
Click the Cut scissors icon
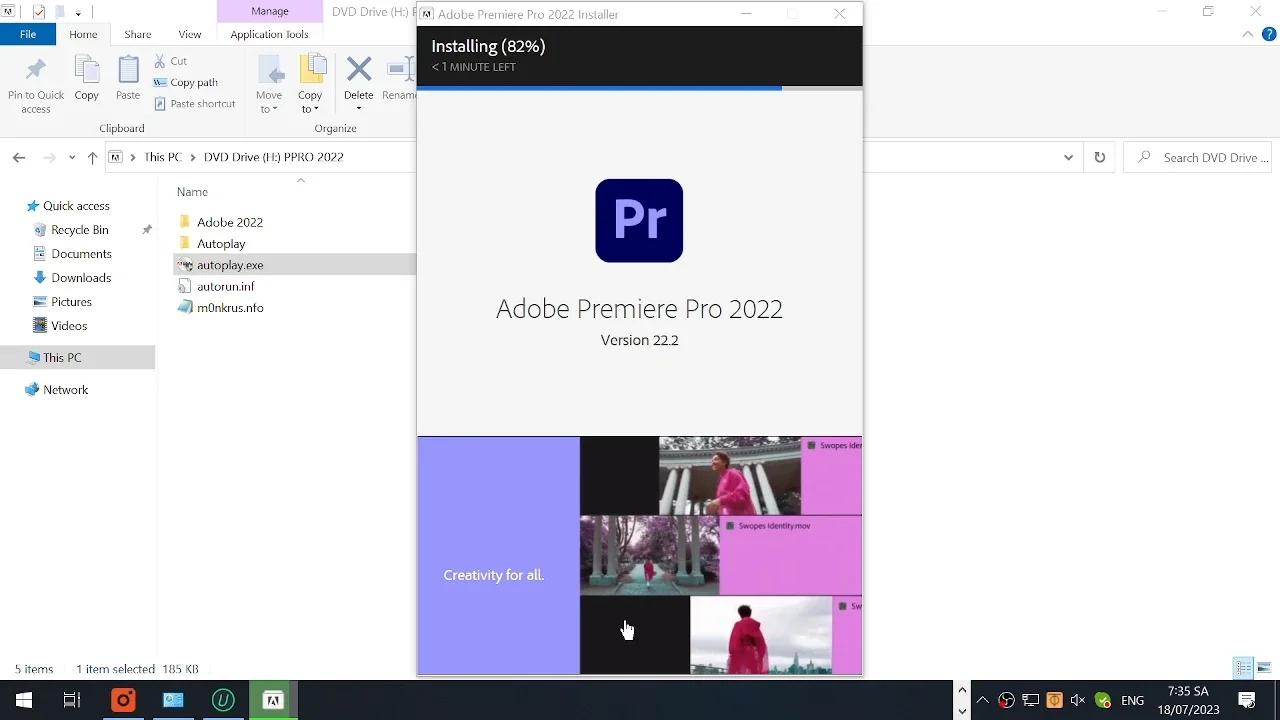point(158,61)
